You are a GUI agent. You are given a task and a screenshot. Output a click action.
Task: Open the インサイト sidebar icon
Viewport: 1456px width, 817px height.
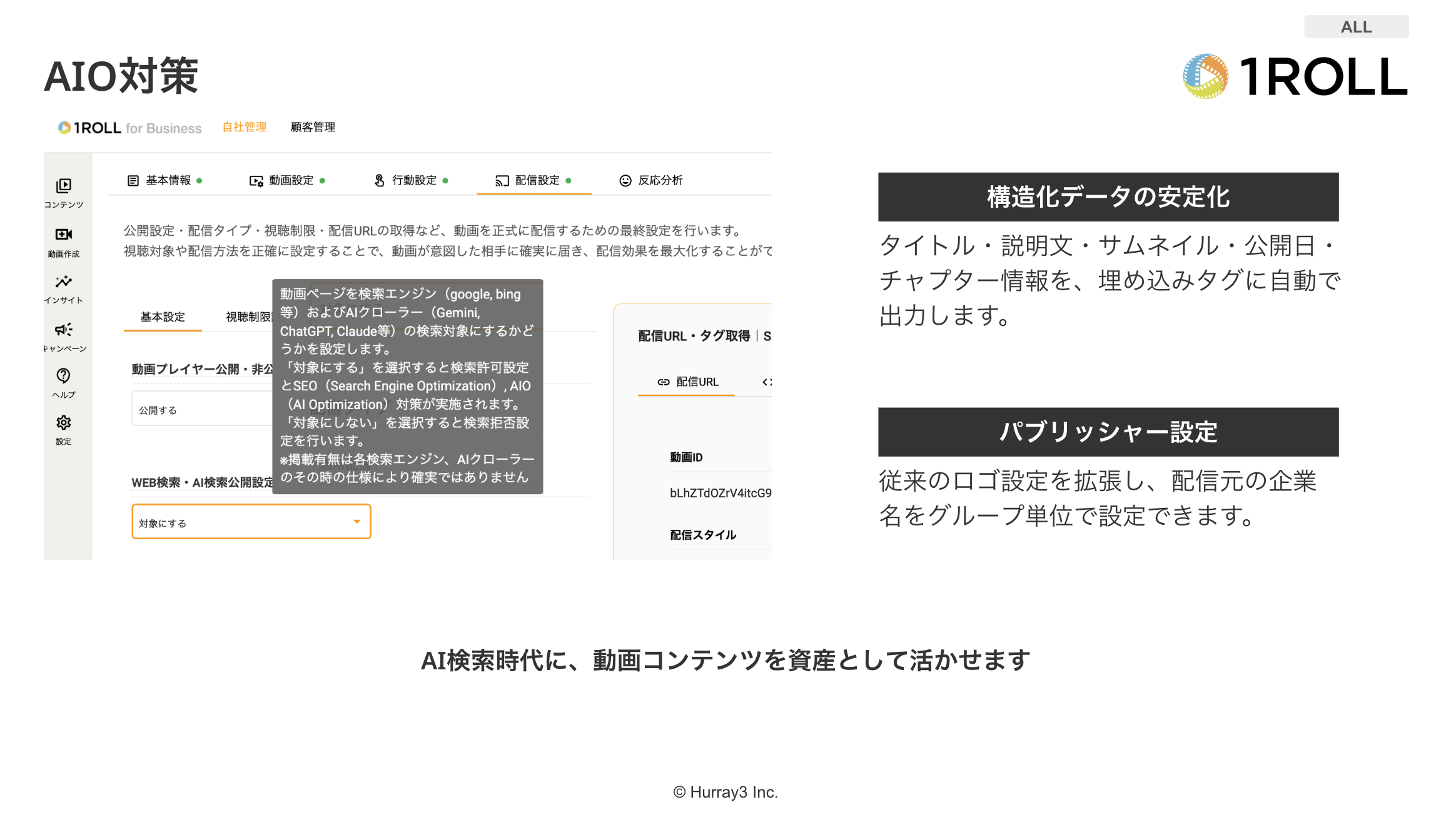pos(64,282)
